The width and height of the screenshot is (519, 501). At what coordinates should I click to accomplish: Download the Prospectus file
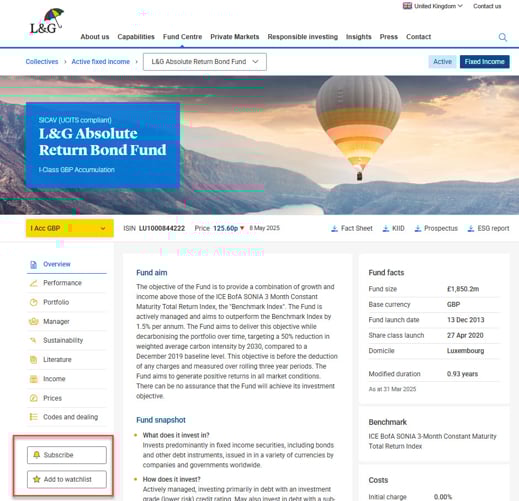[436, 228]
